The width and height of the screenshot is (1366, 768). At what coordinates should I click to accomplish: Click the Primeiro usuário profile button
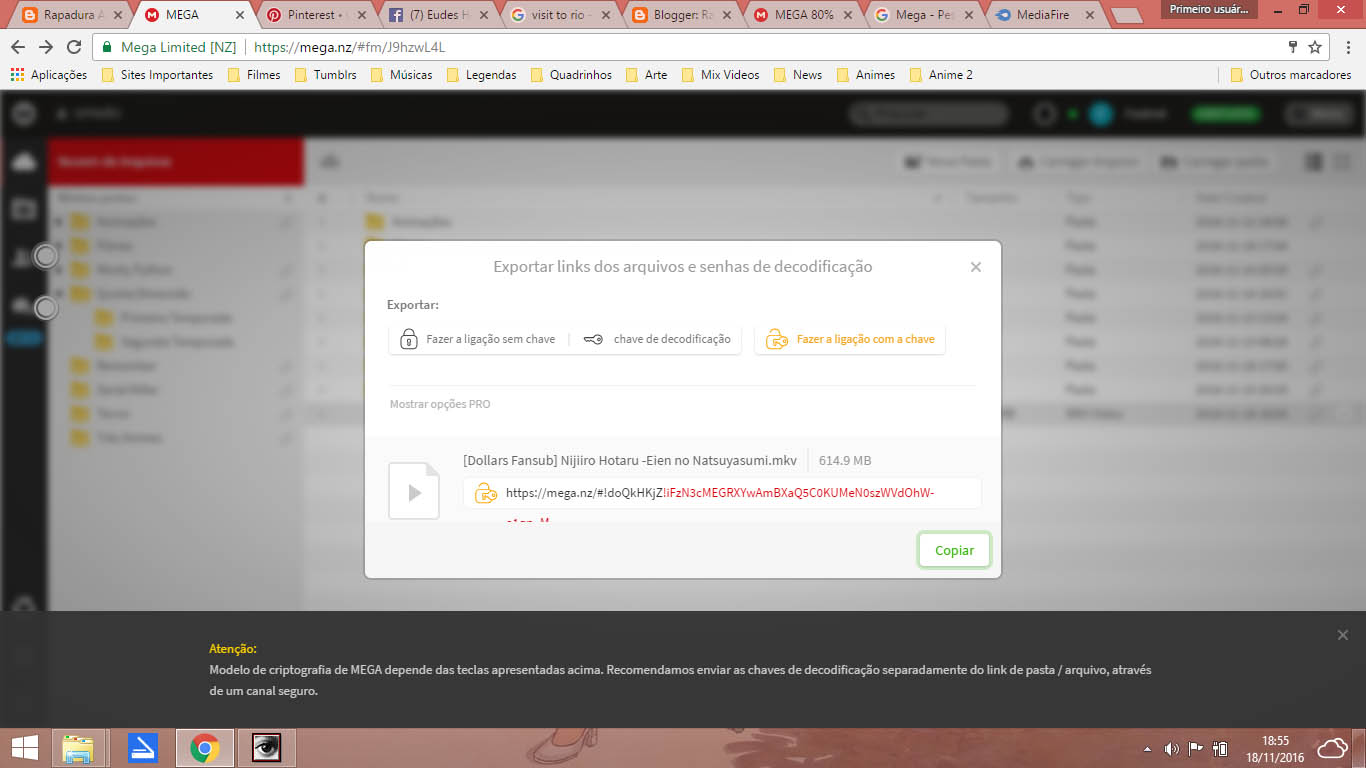pos(1207,9)
